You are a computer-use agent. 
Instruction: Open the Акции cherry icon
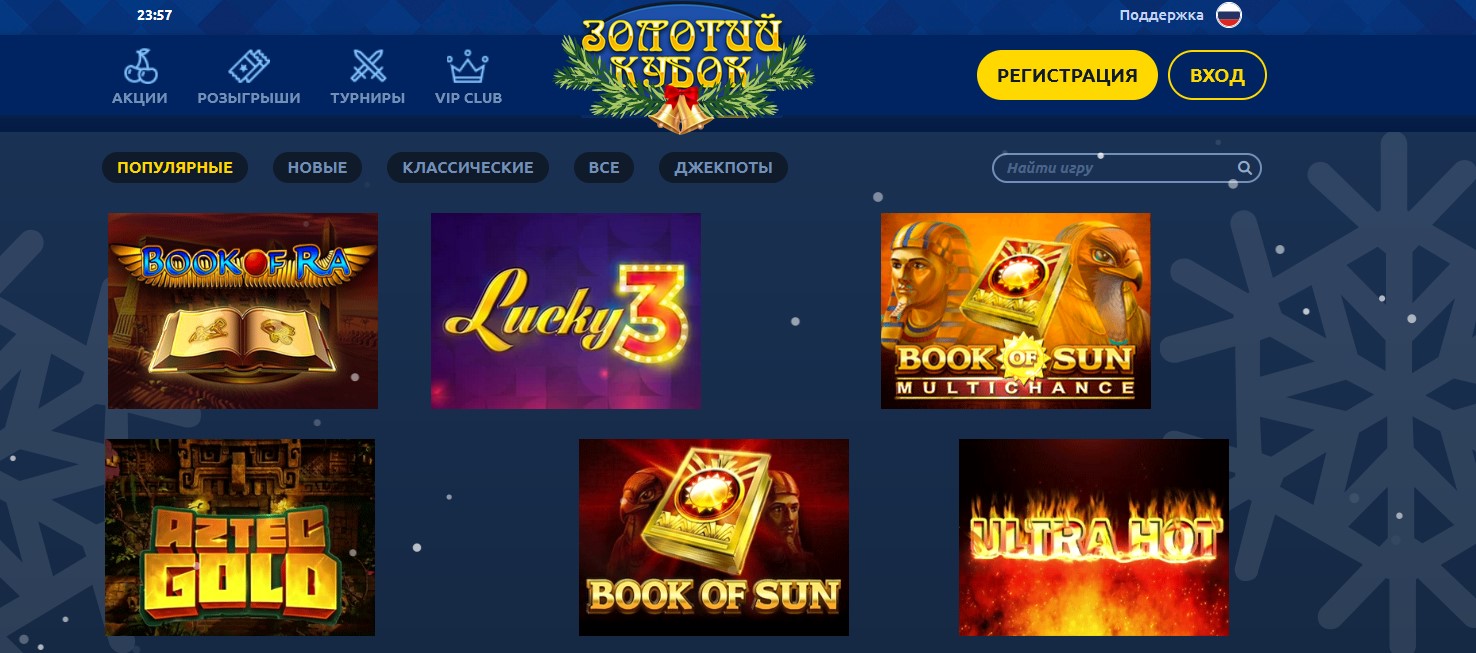140,66
